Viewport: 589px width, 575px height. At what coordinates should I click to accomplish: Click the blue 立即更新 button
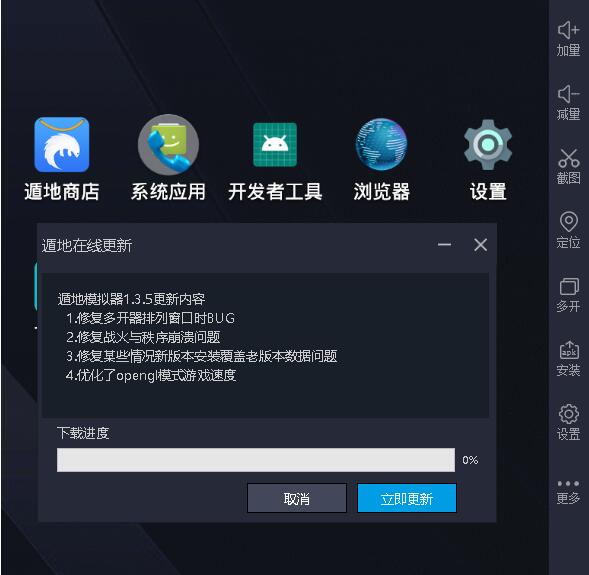(407, 498)
